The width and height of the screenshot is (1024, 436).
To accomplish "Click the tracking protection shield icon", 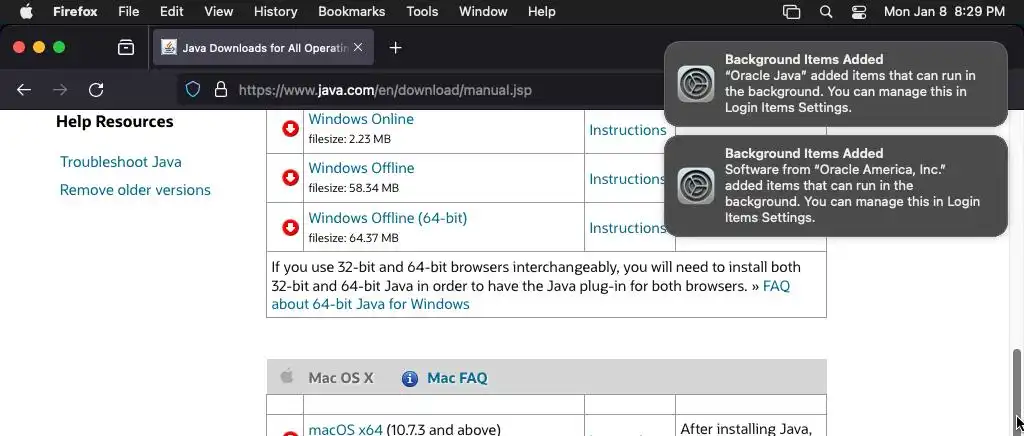I will [193, 89].
